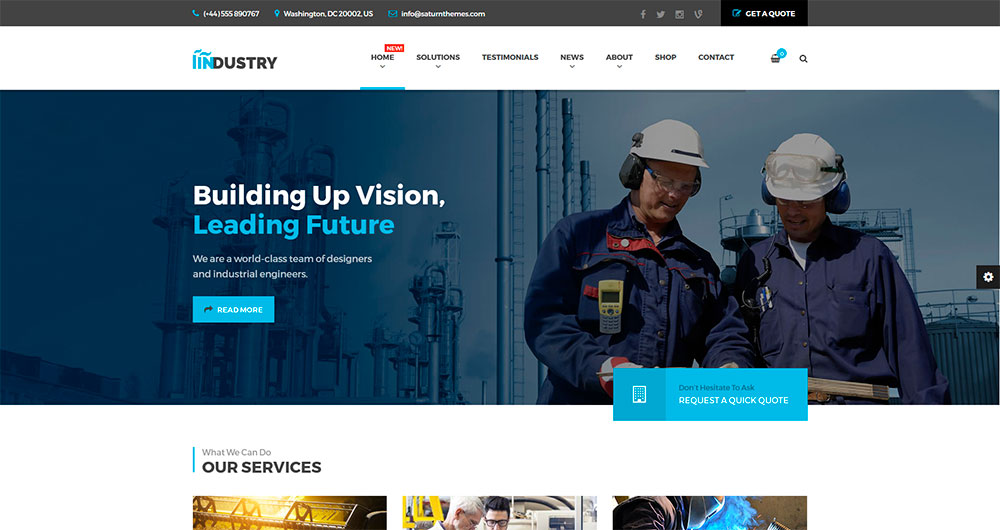
Task: Open the Contact menu item
Action: point(716,57)
